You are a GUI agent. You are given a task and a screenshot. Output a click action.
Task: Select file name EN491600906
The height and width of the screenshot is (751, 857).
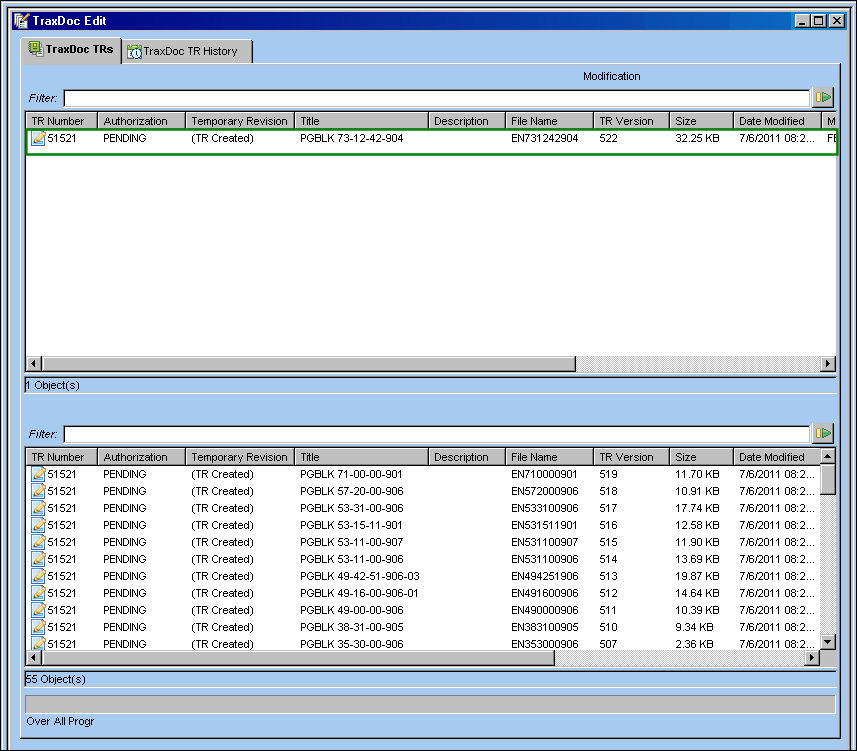(x=544, y=592)
